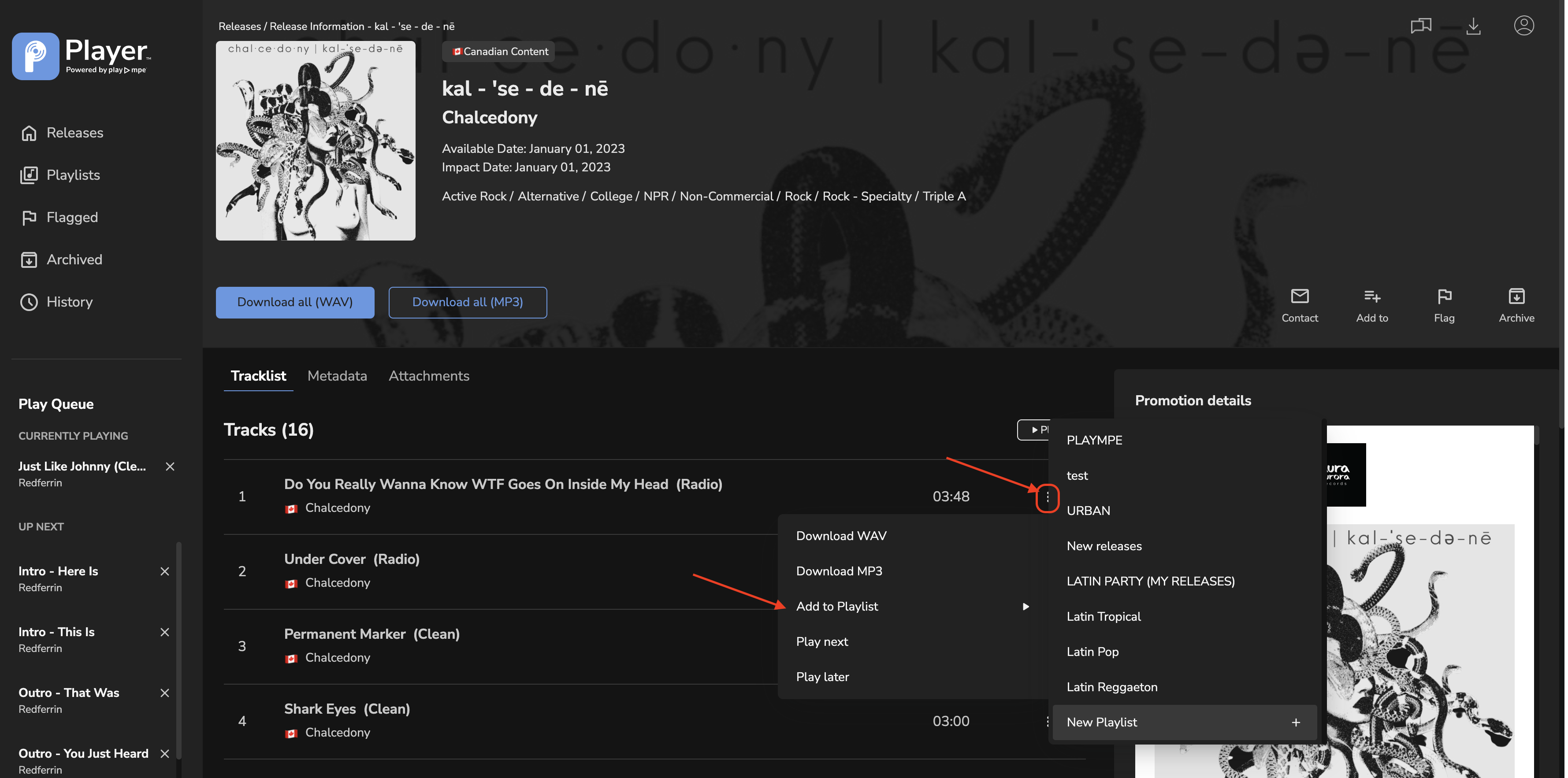The height and width of the screenshot is (778, 1568).
Task: Switch to the Attachments tab
Action: click(x=429, y=376)
